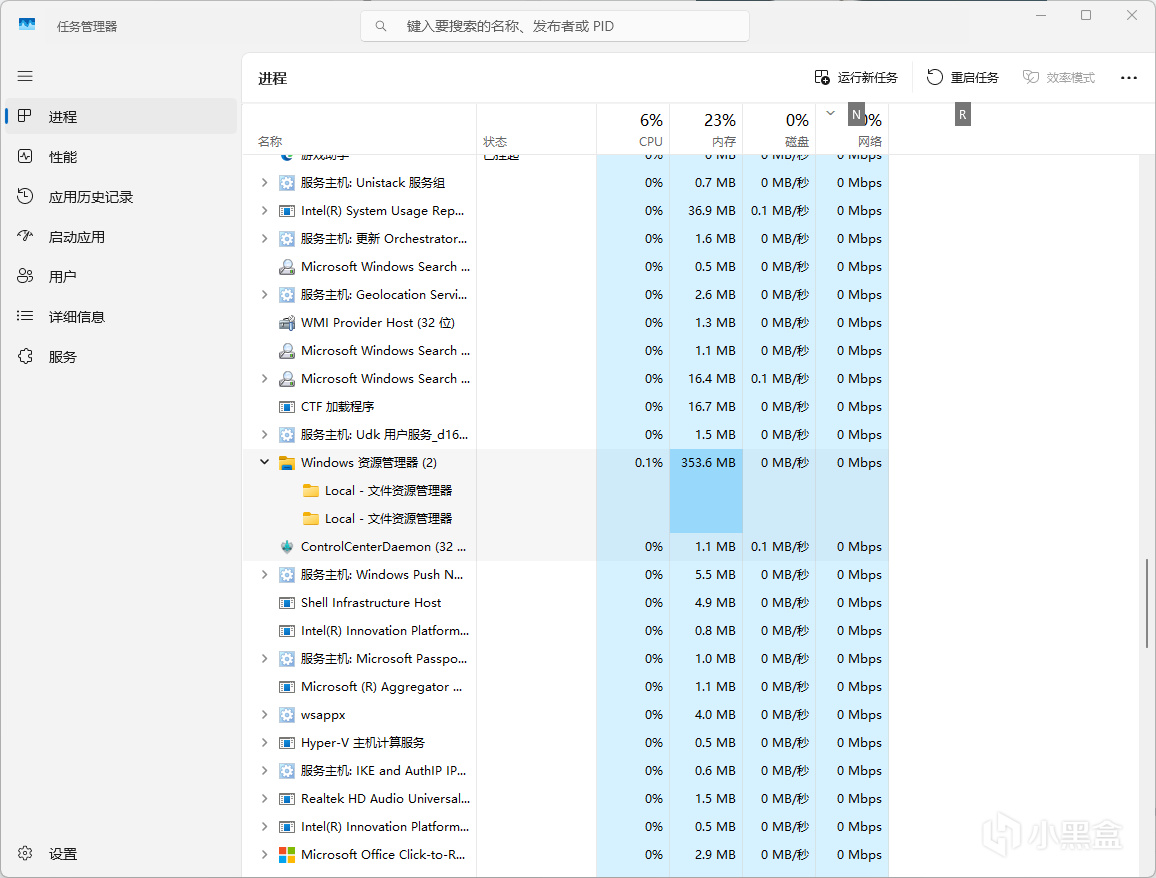Expand Microsoft Office Click-to-Run entry
The width and height of the screenshot is (1156, 878).
tap(264, 855)
